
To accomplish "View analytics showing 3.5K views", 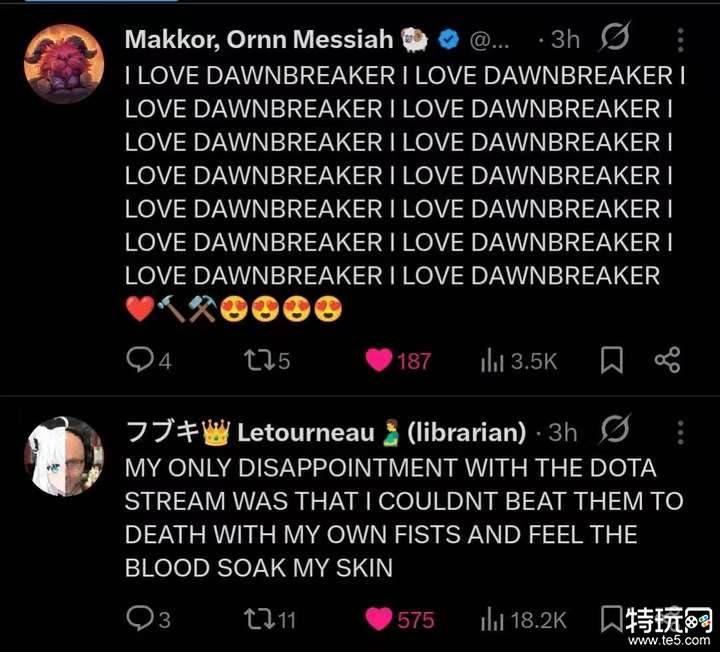I will pyautogui.click(x=518, y=361).
